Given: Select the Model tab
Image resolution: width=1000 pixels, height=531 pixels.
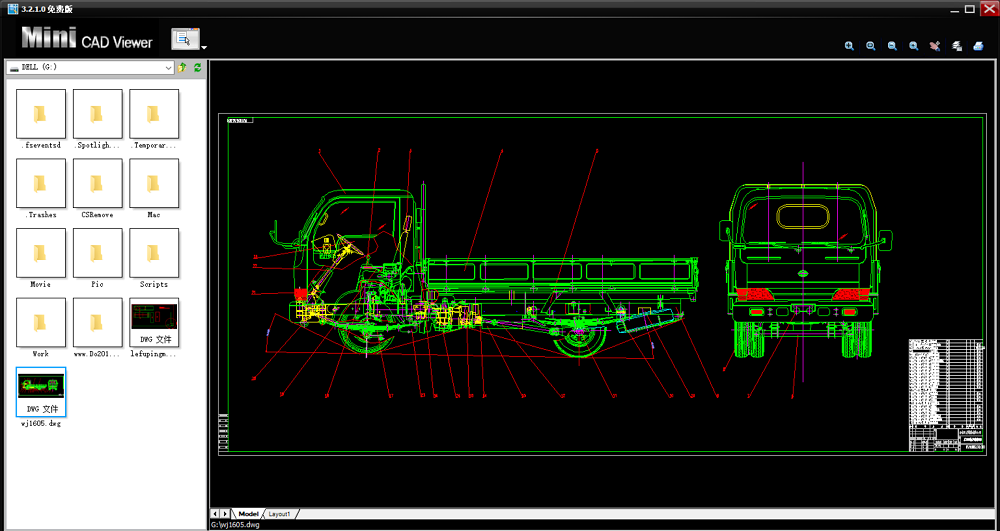Looking at the screenshot, I should (x=248, y=513).
